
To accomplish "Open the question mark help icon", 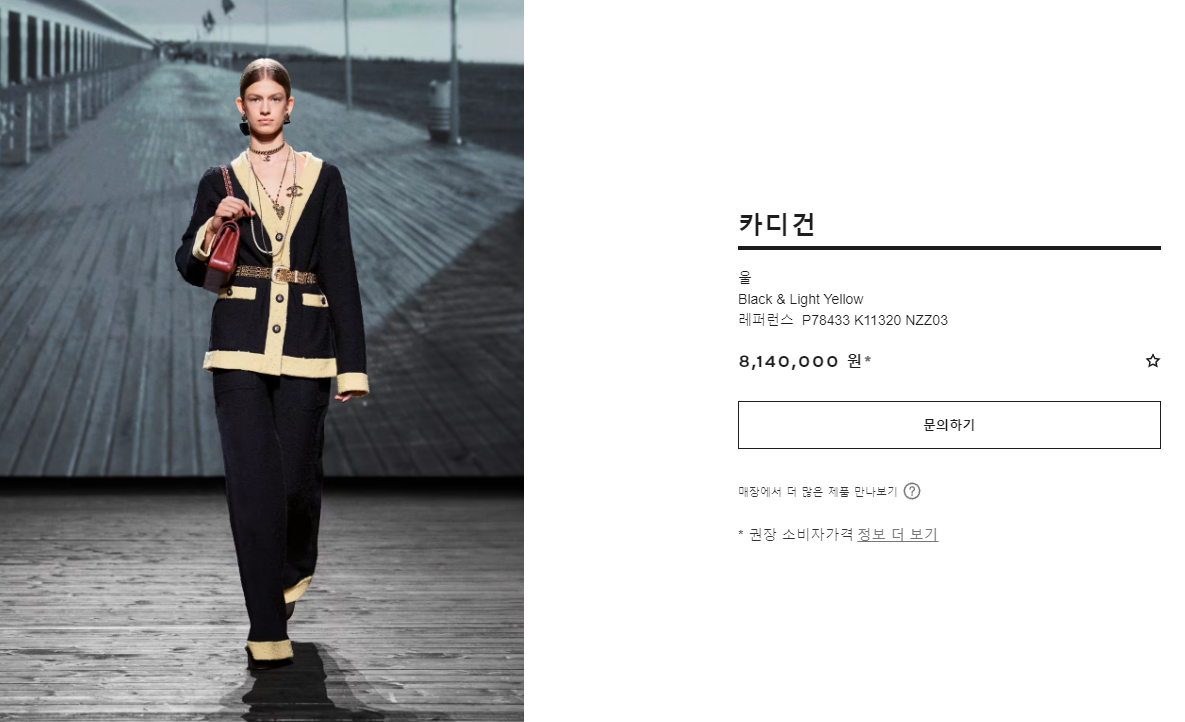I will tap(912, 491).
